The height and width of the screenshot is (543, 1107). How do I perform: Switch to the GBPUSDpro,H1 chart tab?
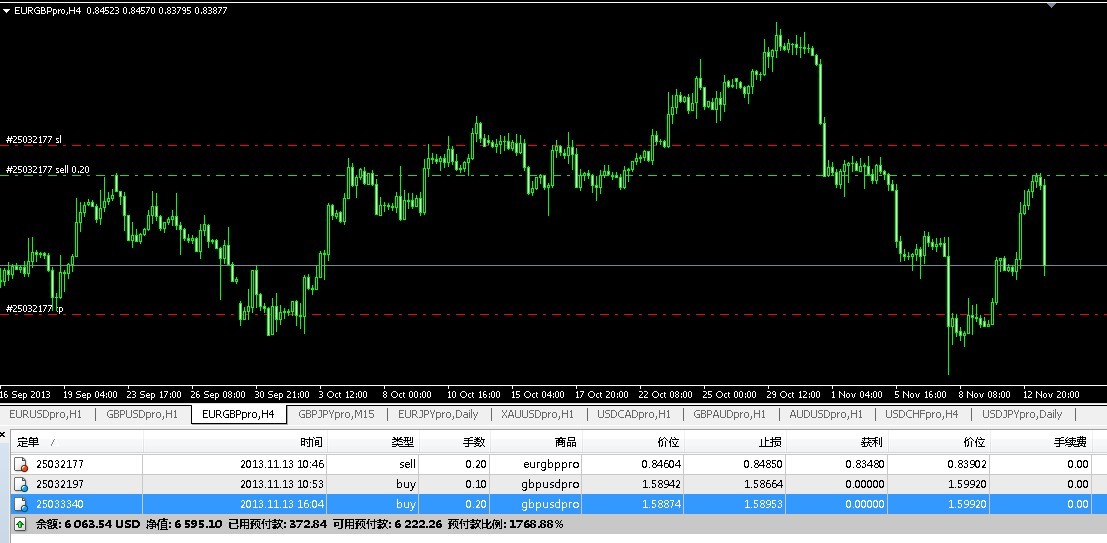(142, 414)
